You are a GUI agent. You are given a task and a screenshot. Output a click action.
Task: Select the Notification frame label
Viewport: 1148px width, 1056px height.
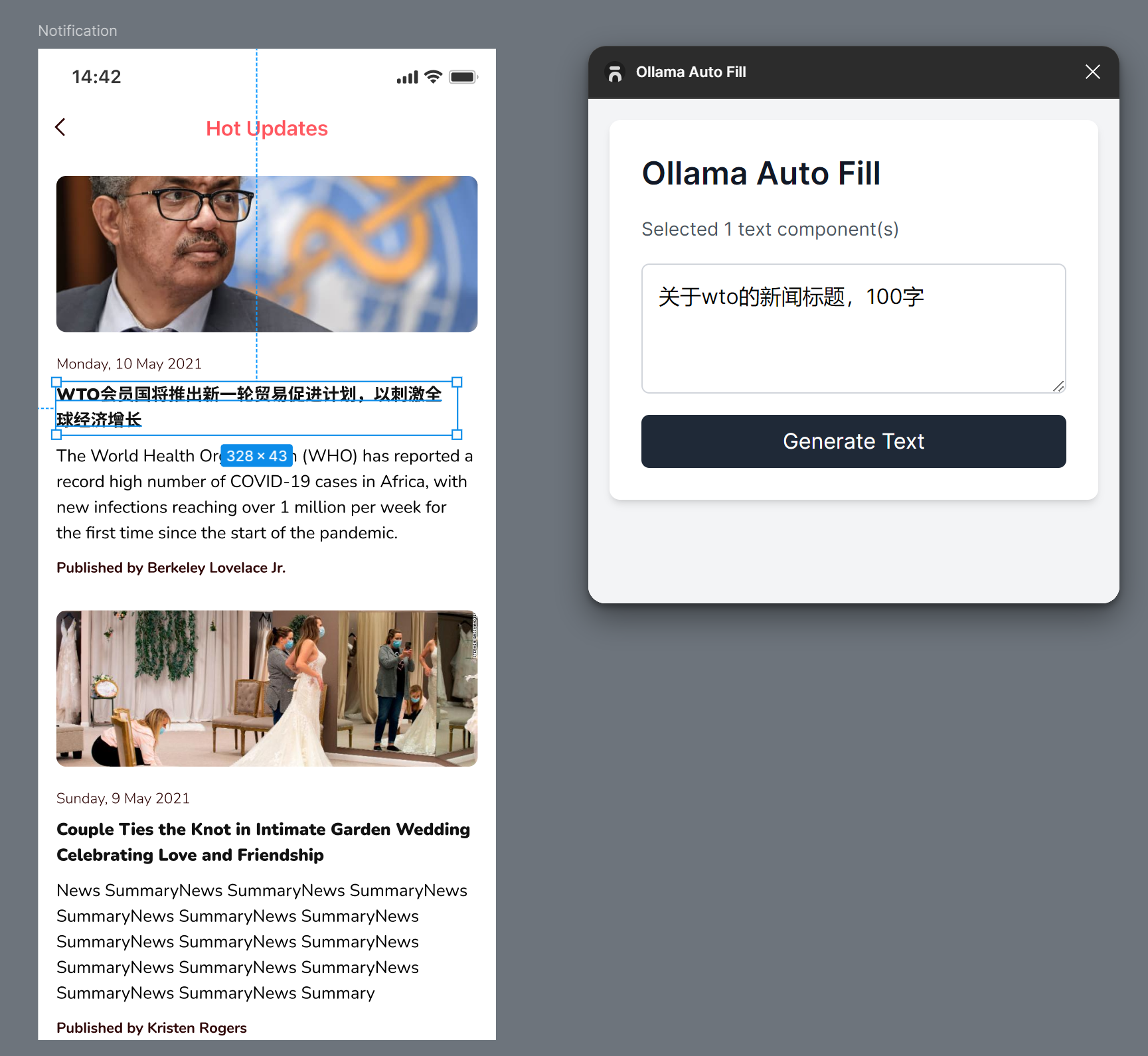(x=78, y=31)
